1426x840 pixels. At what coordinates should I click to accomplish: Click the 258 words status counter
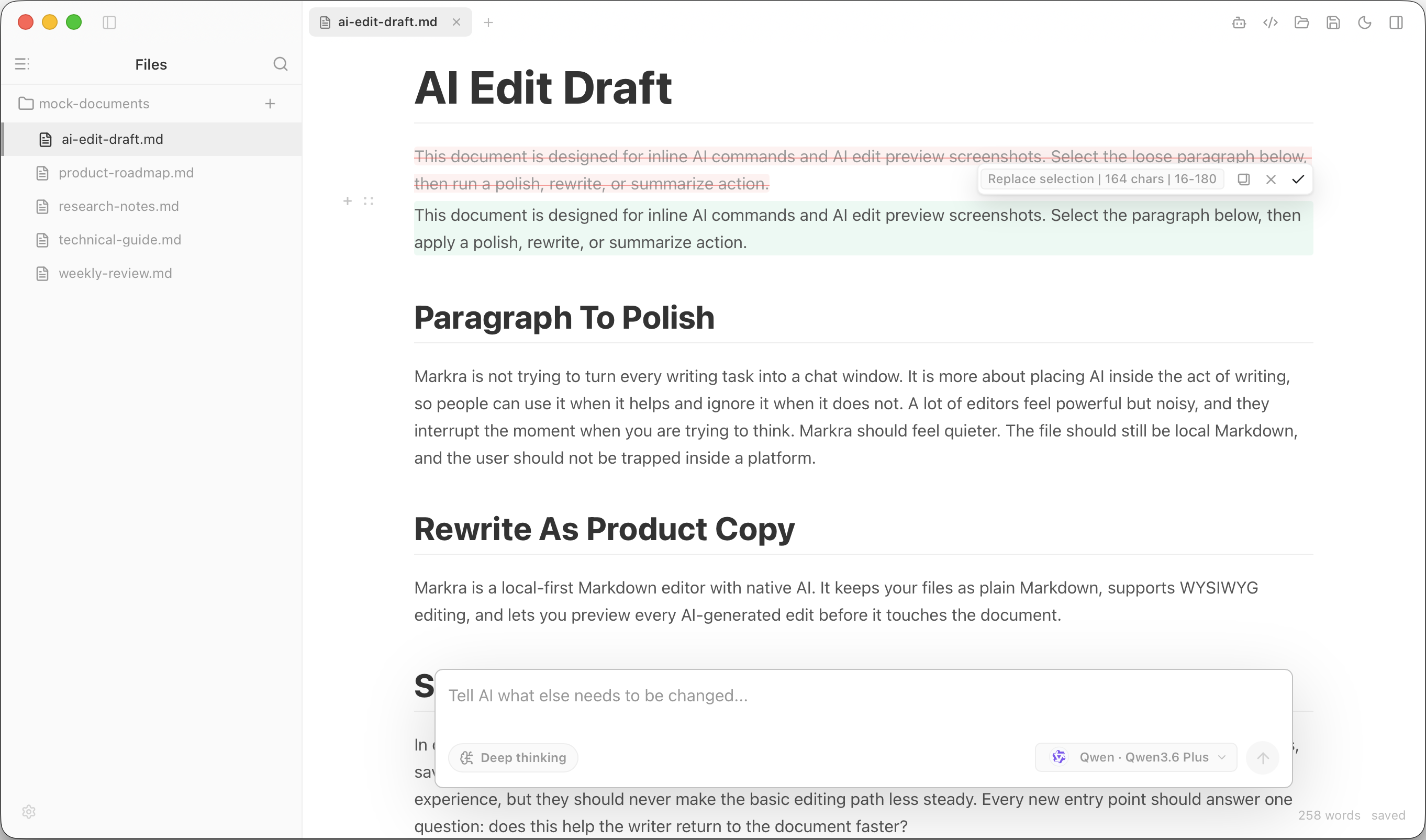pos(1329,815)
